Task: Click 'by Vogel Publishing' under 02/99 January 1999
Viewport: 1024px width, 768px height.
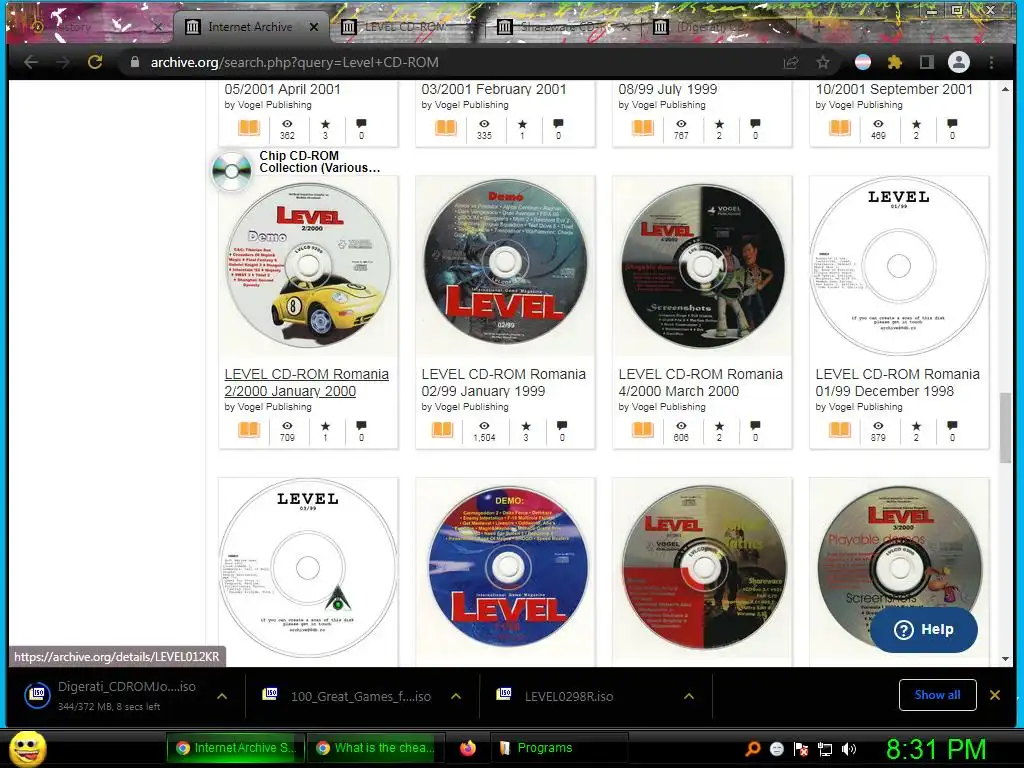Action: (x=465, y=406)
